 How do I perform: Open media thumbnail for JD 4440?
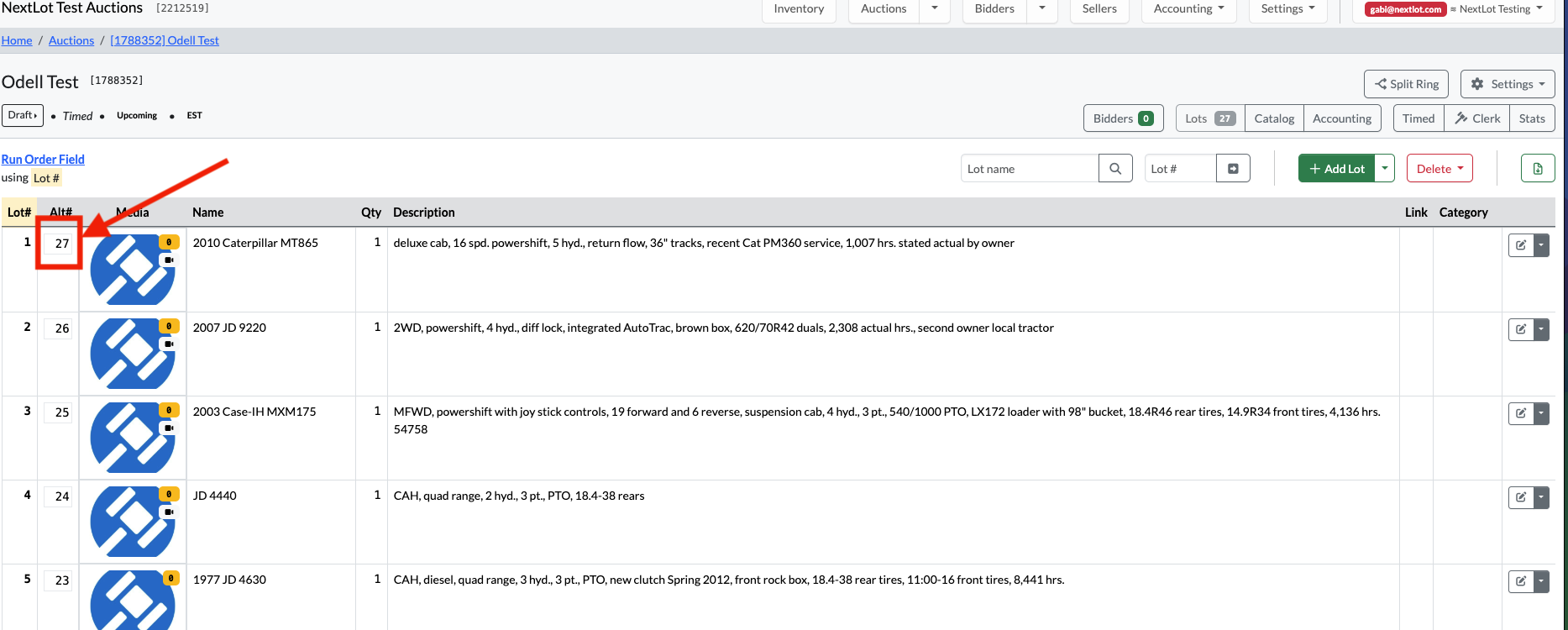coord(132,521)
